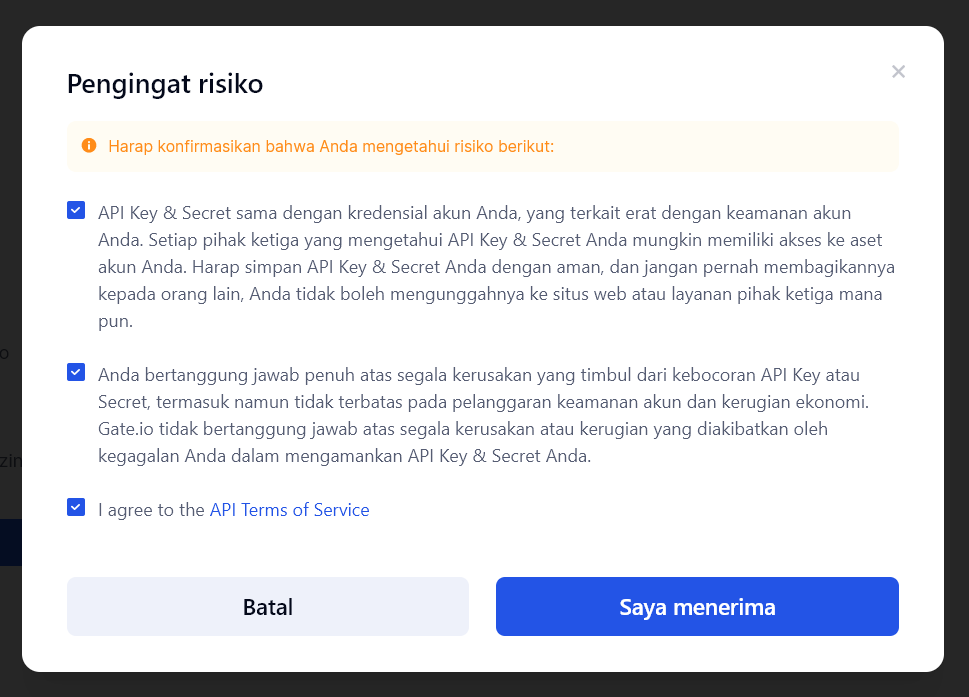Click the orange info icon in warning banner
This screenshot has width=969, height=697.
(x=88, y=146)
